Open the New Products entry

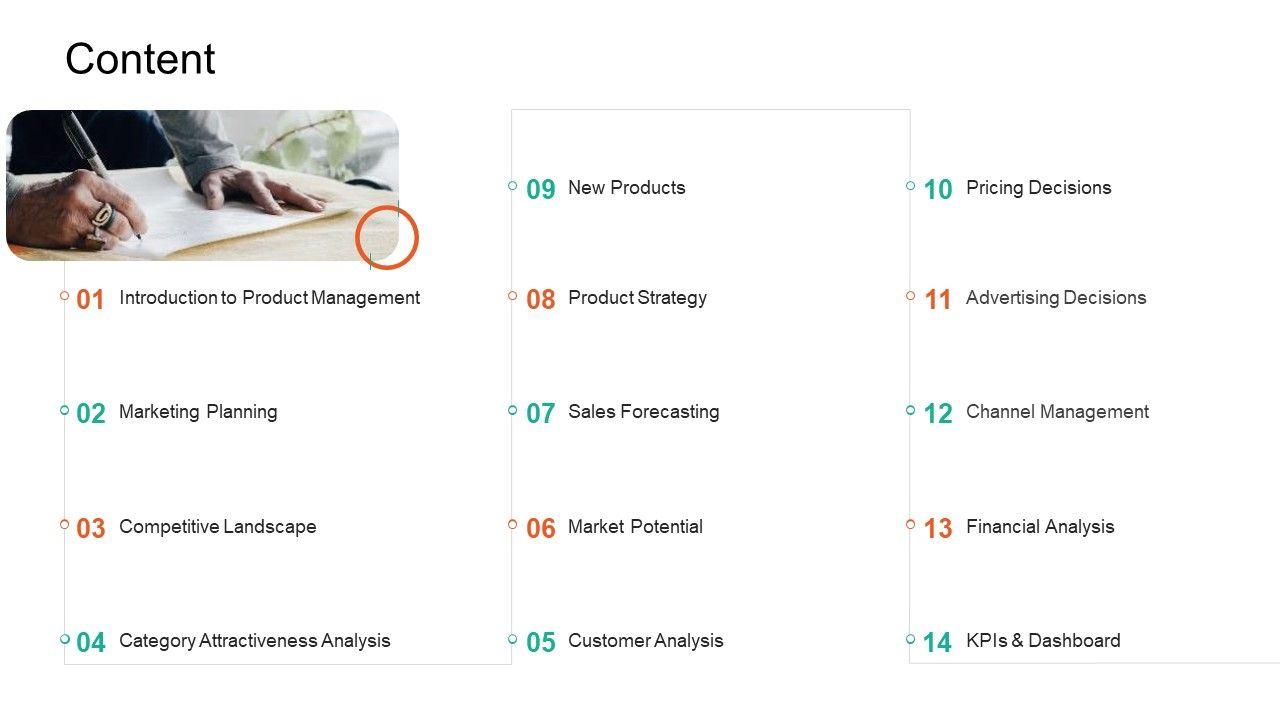[x=626, y=188]
